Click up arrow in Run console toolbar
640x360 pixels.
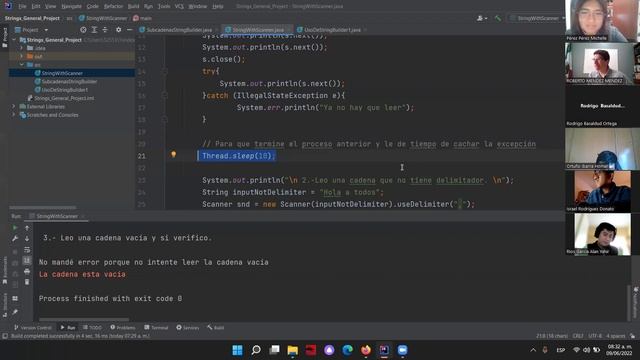(27, 228)
